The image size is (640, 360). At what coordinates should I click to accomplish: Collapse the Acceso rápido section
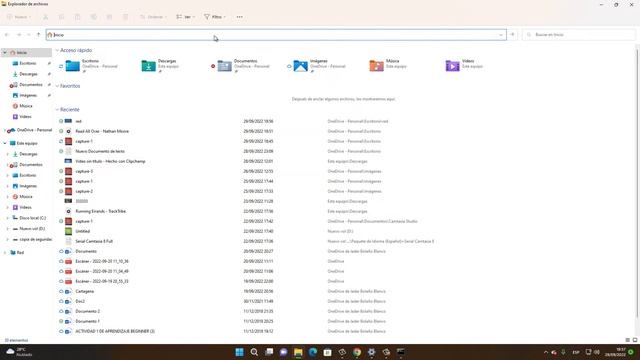57,50
